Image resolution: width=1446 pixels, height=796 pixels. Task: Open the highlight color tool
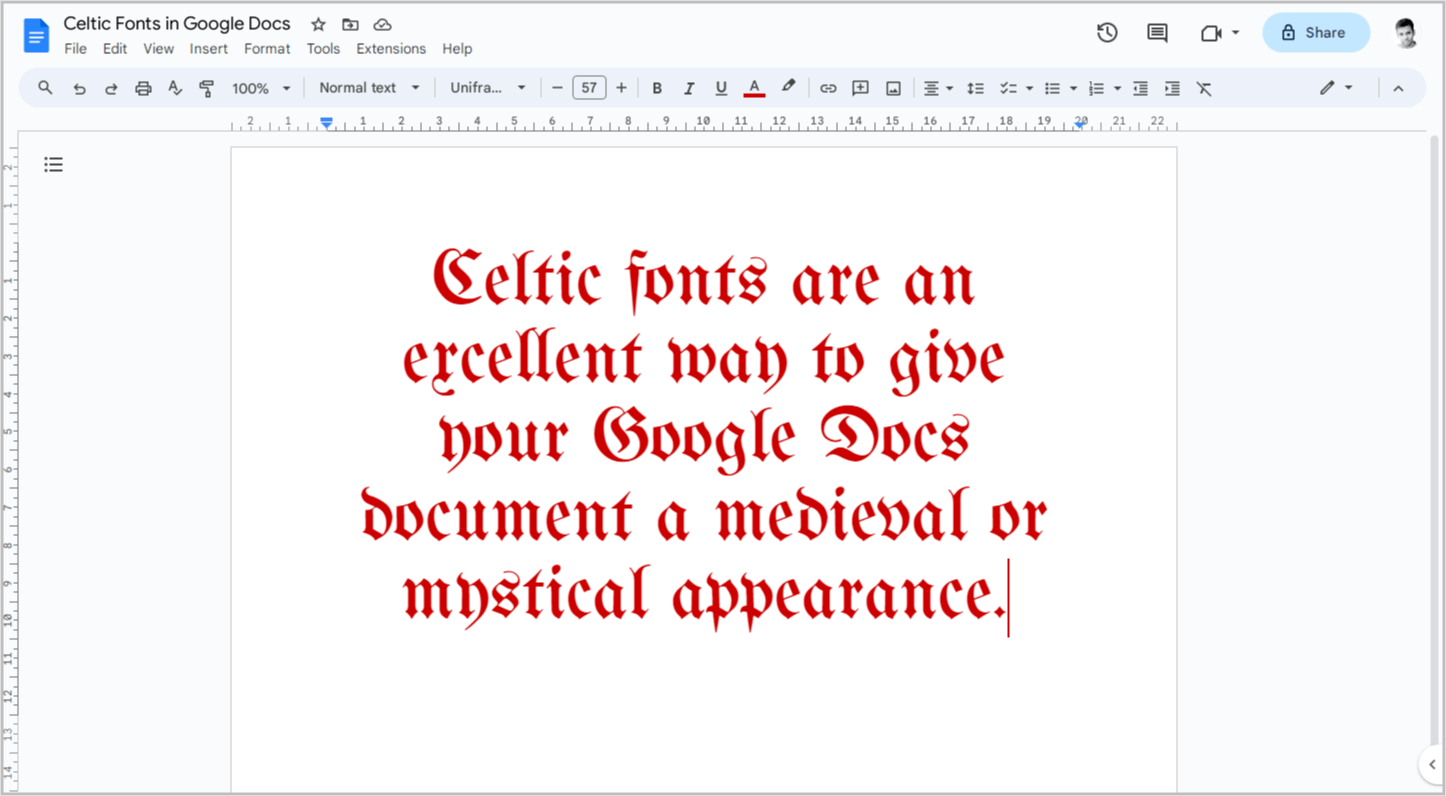[788, 88]
